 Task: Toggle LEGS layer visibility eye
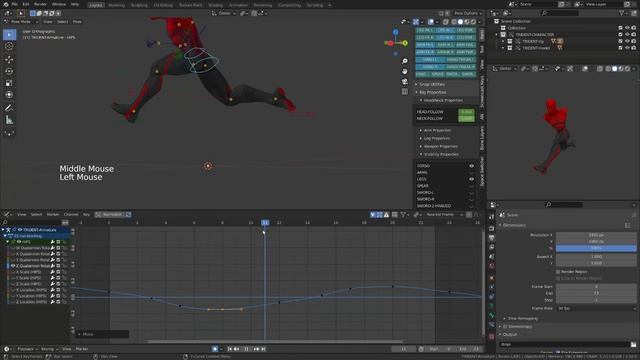point(471,179)
